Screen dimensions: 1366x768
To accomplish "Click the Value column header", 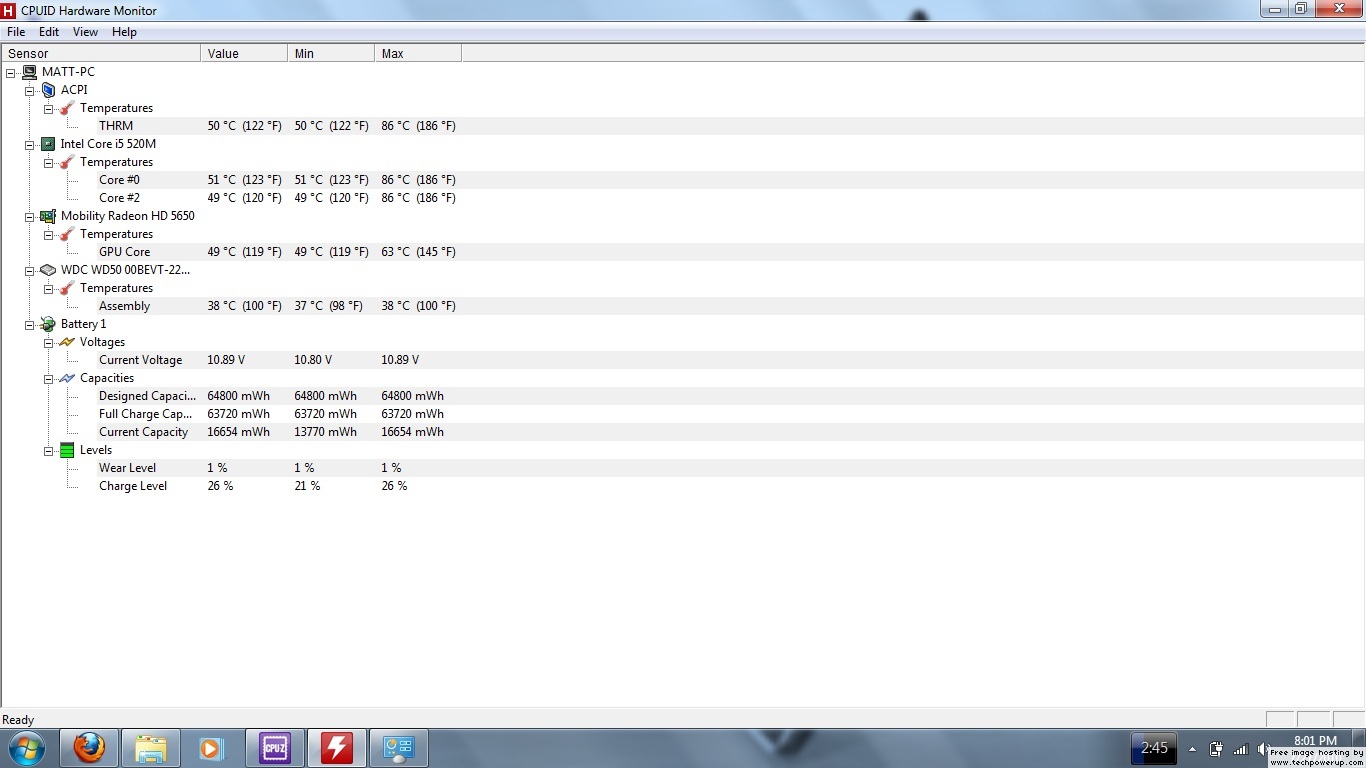I will pyautogui.click(x=244, y=54).
